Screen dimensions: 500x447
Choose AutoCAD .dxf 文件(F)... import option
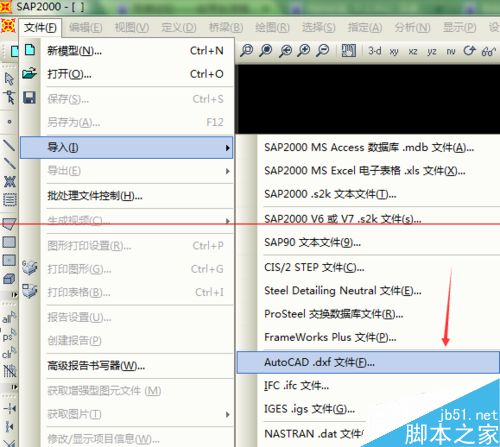click(368, 362)
